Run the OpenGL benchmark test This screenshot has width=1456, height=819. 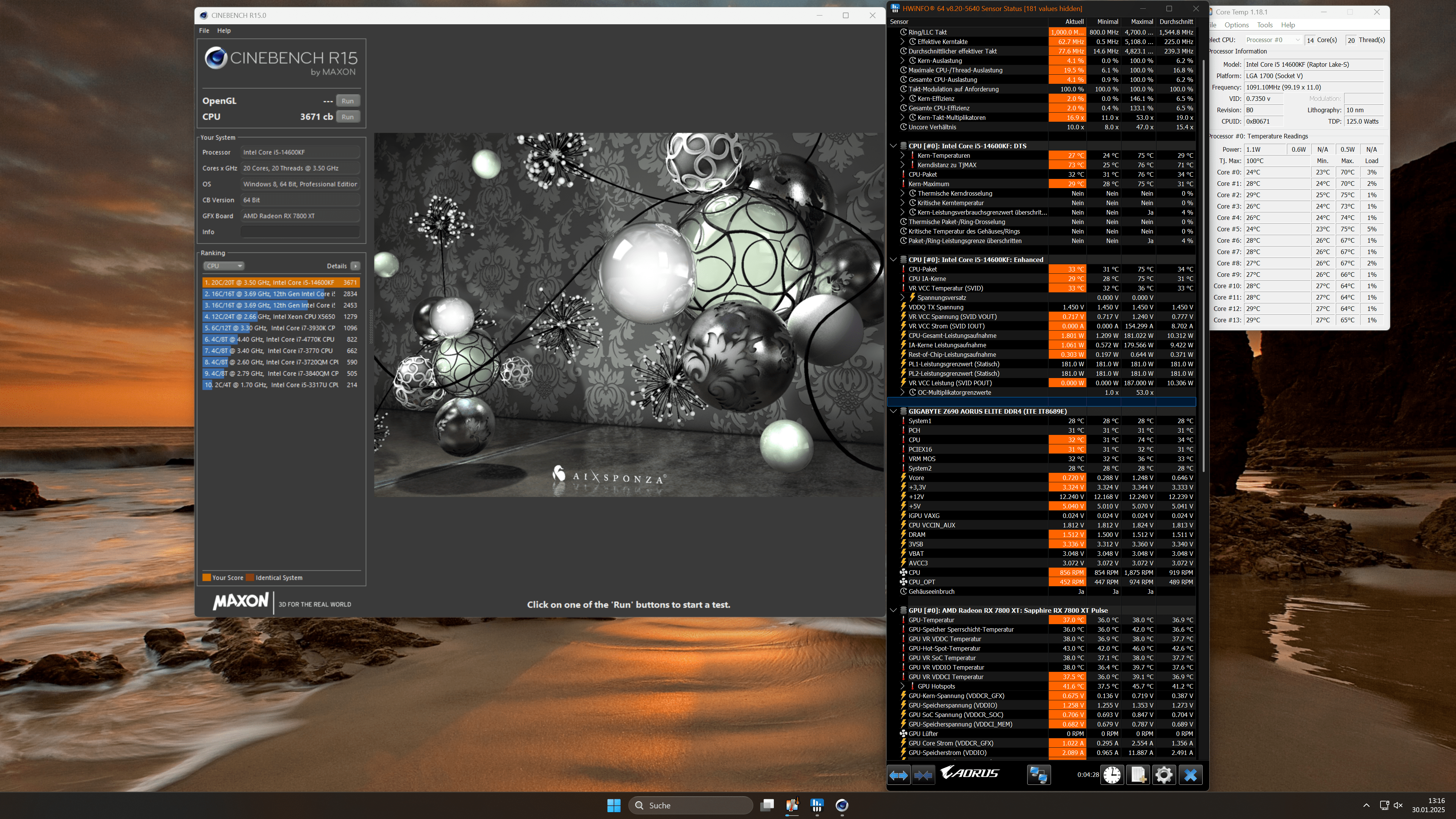point(348,100)
